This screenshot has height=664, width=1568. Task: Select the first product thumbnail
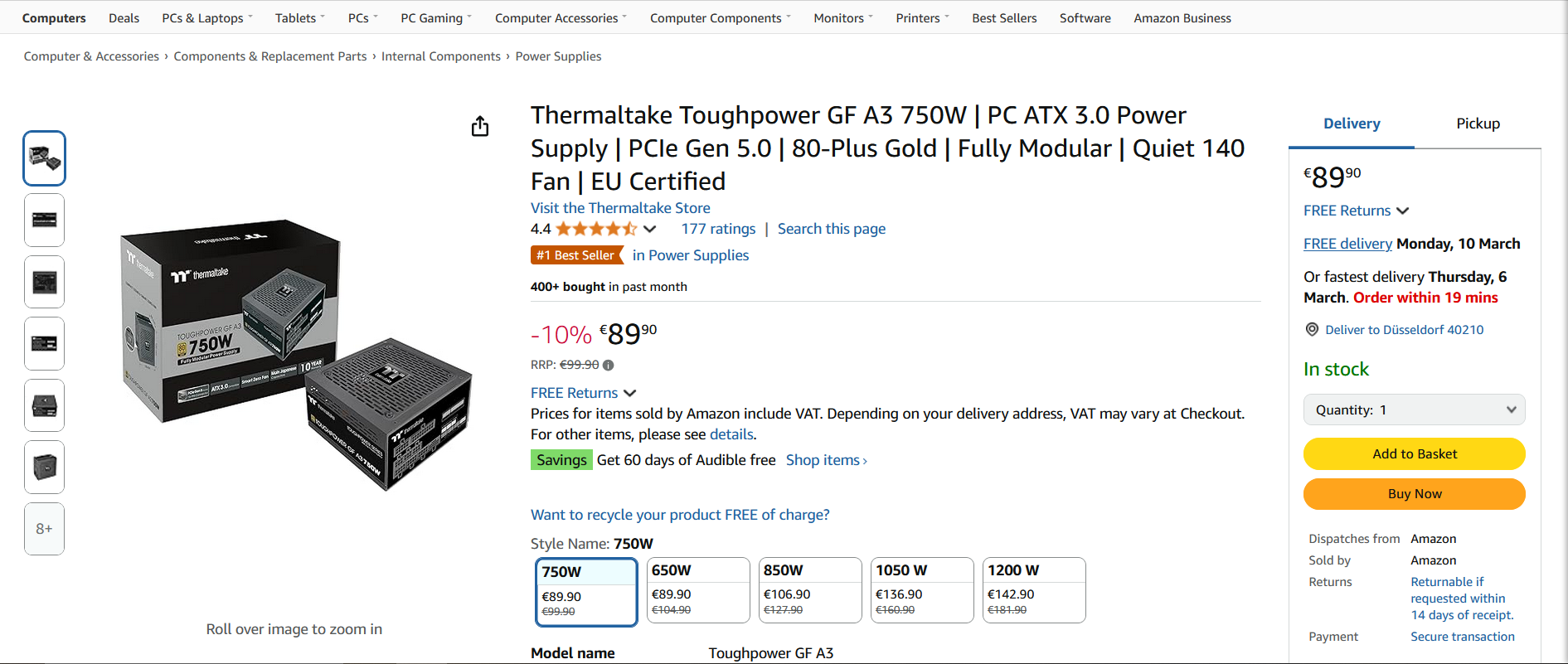[x=45, y=158]
